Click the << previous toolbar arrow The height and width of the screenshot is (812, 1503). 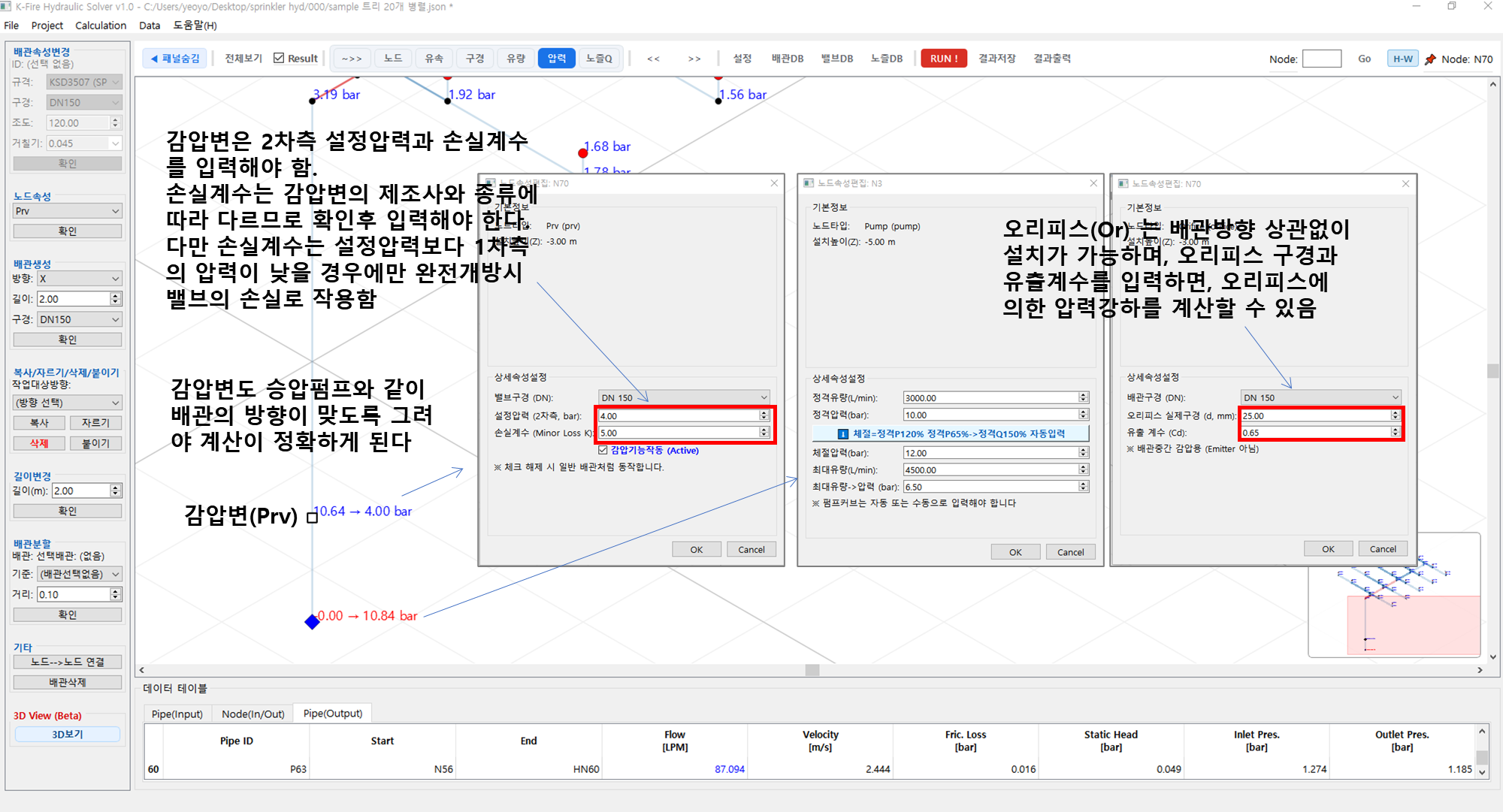tap(653, 59)
